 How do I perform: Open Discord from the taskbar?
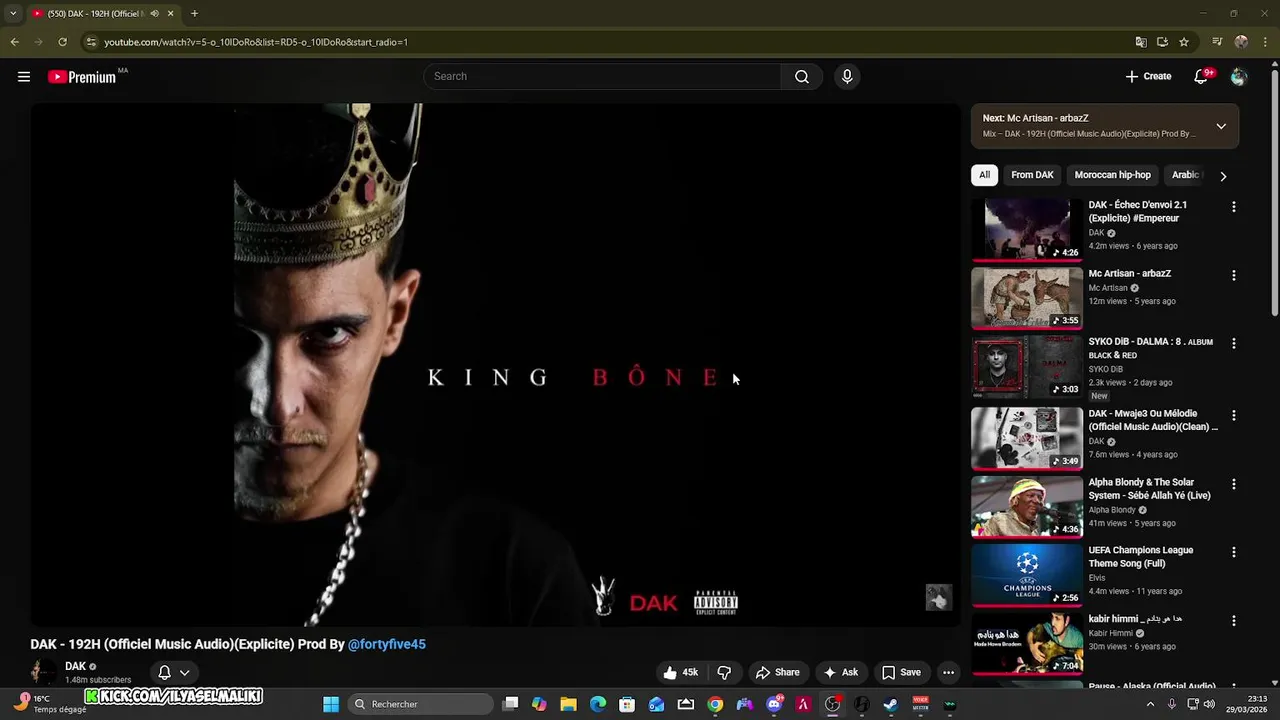(774, 704)
